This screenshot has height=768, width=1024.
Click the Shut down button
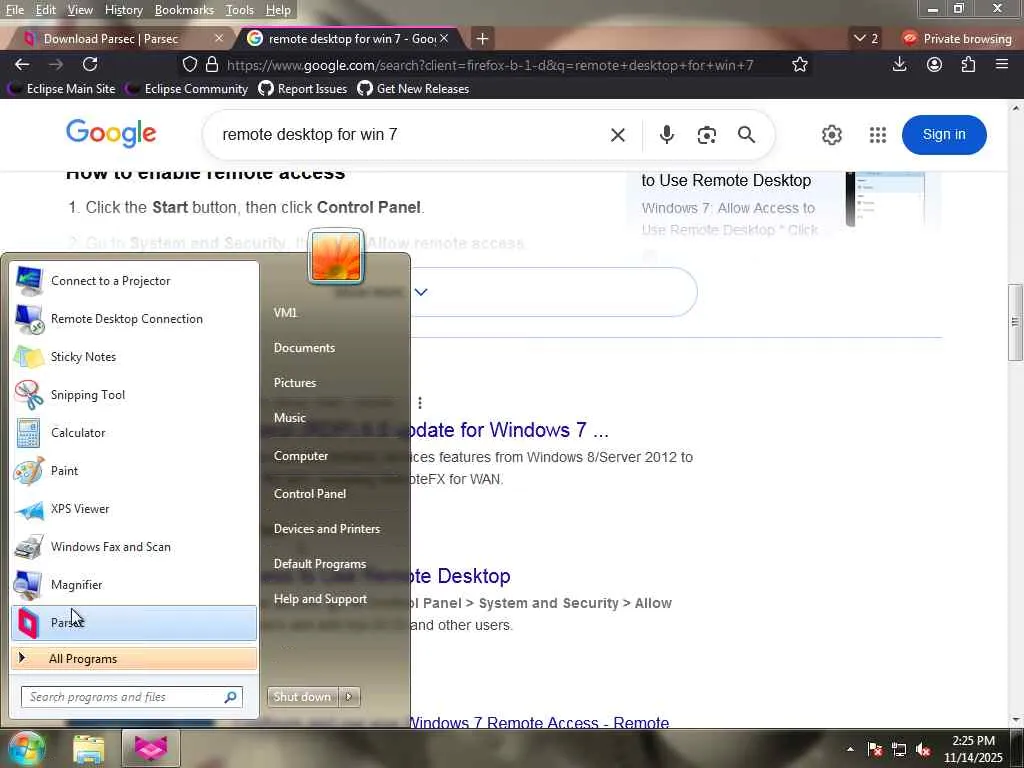click(x=302, y=697)
